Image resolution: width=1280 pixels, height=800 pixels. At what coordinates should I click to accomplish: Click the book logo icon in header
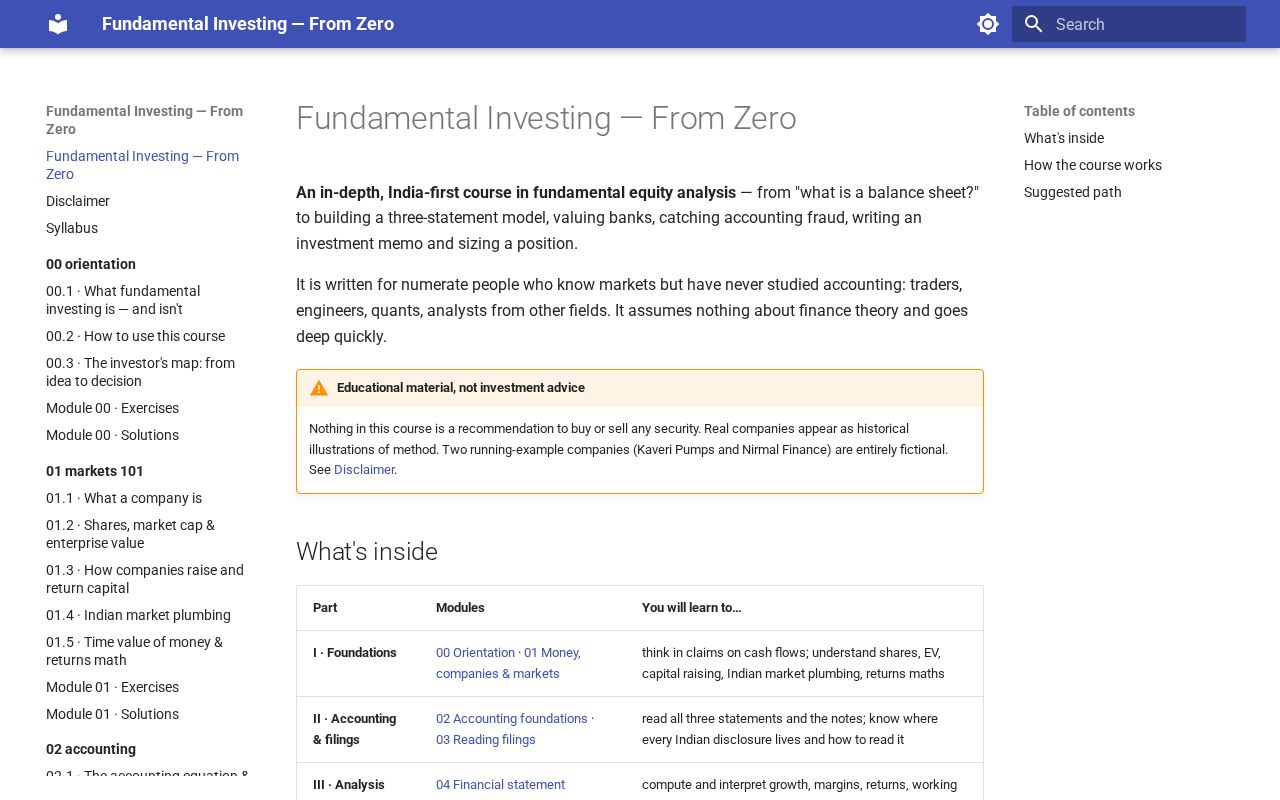(x=58, y=24)
